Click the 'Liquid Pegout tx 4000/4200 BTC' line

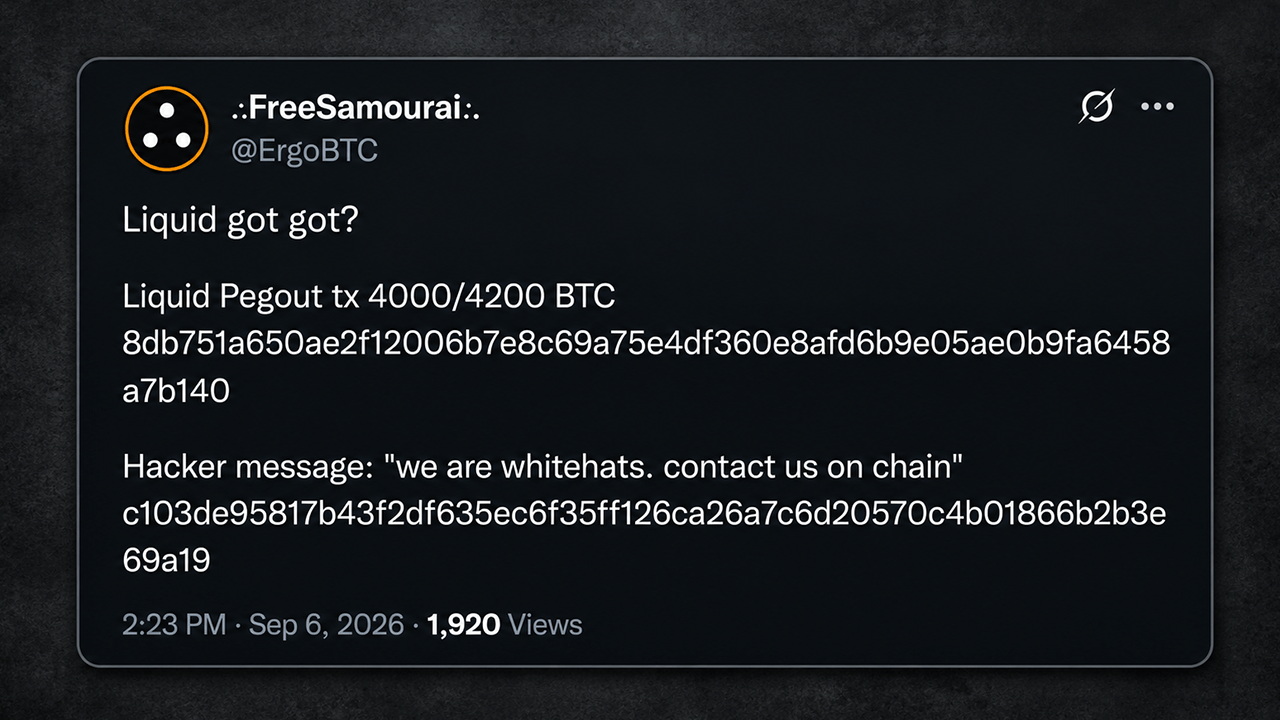pos(369,296)
